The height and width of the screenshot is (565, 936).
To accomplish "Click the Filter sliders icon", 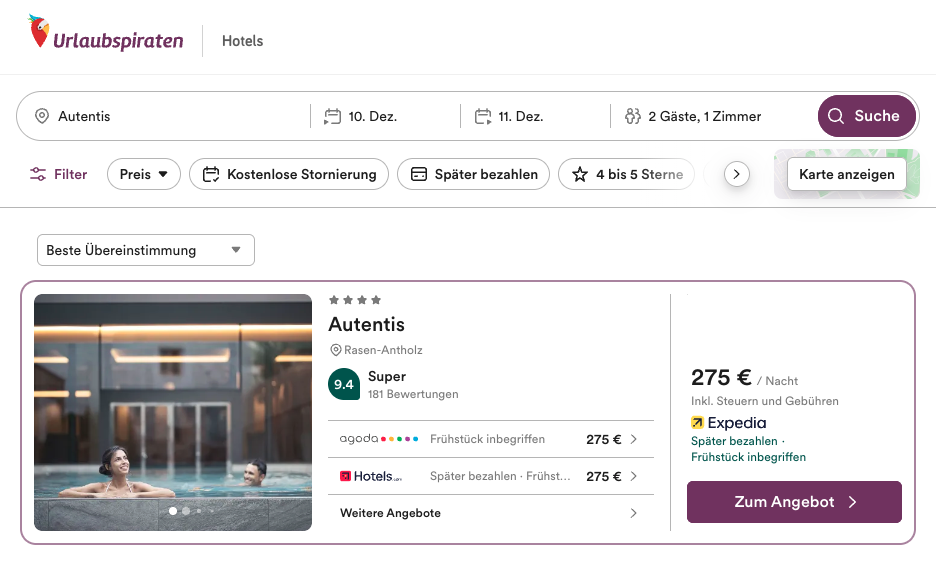I will pos(38,174).
